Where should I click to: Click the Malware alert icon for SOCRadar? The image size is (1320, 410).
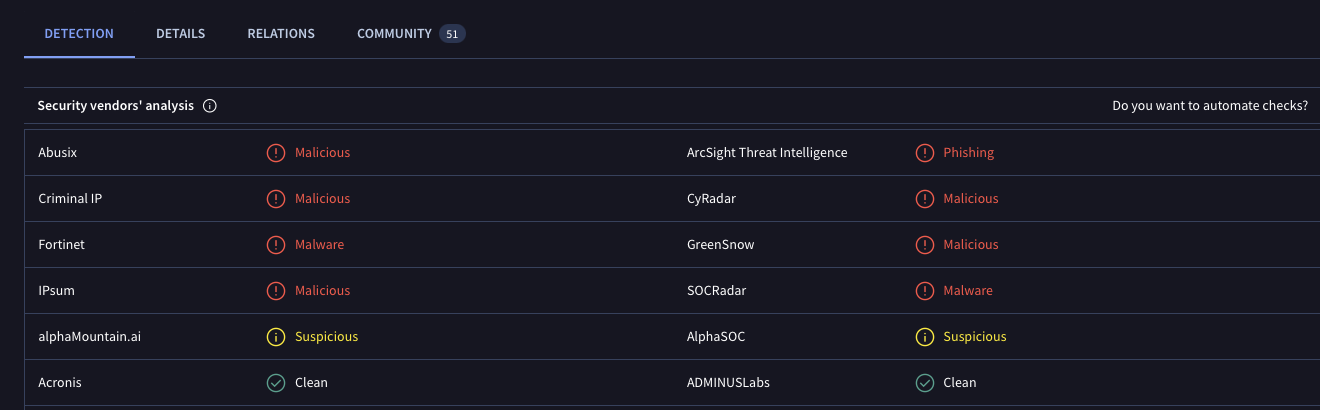pyautogui.click(x=925, y=291)
